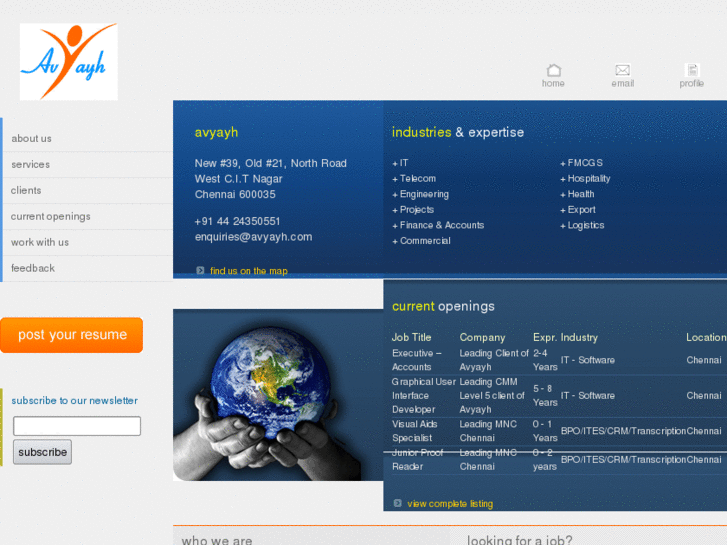
Task: Click Leading CMM Level 5 client company cell
Action: (492, 396)
